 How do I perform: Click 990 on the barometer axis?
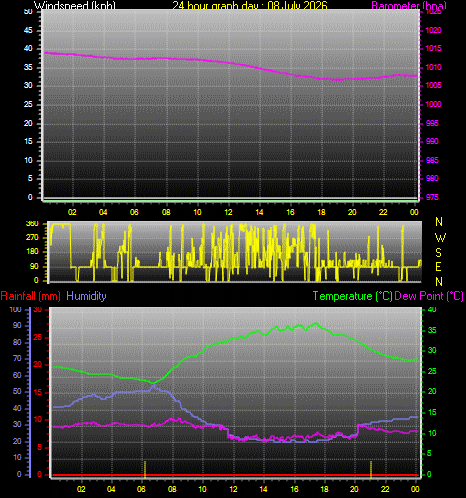pyautogui.click(x=432, y=141)
